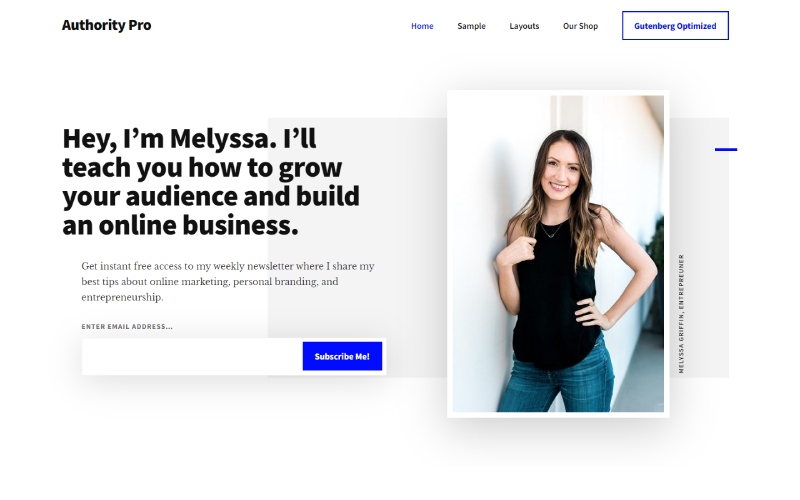This screenshot has height=500, width=800.
Task: Click the vertical Melyssa Griffin caption
Action: (x=681, y=314)
